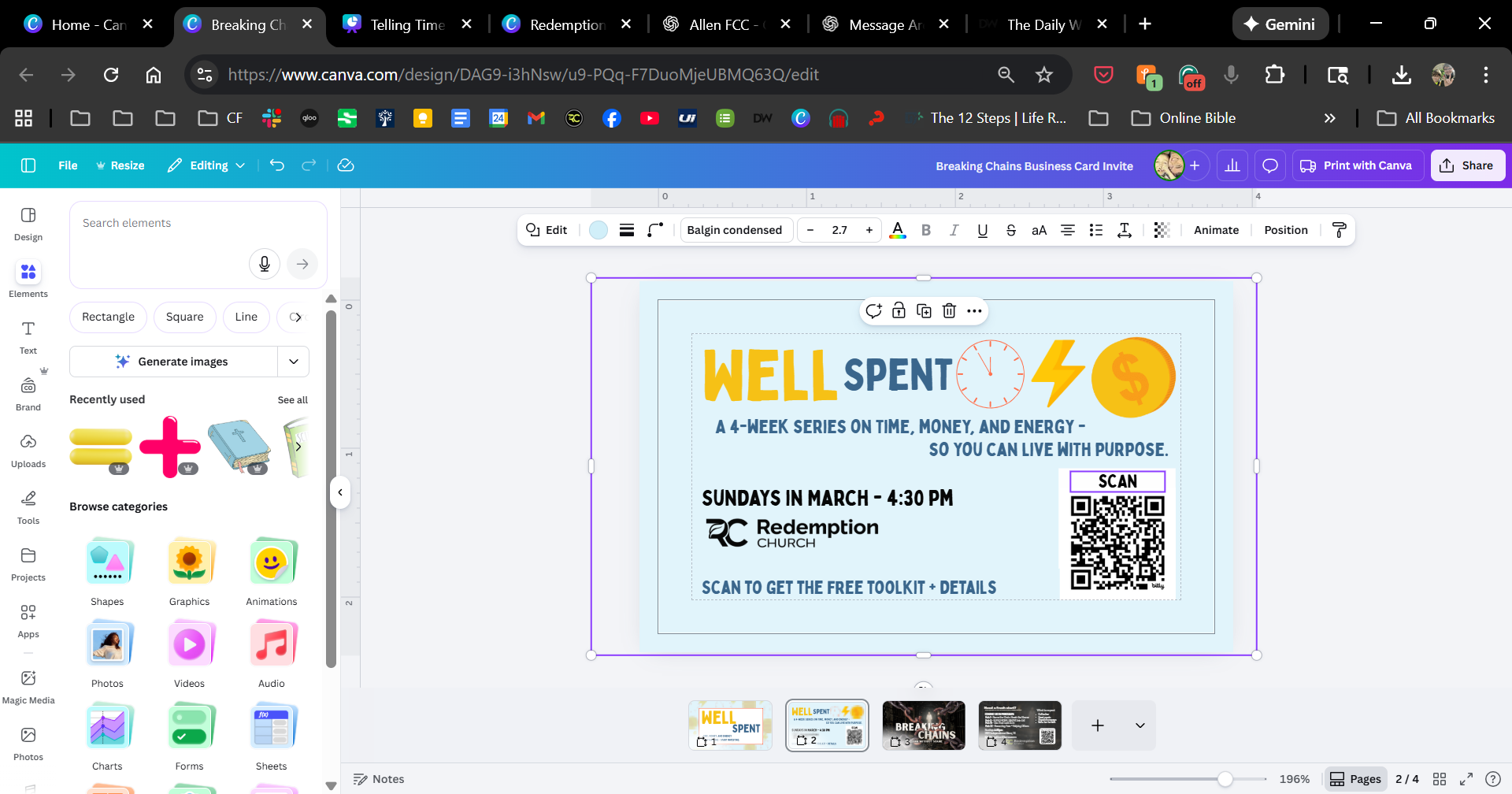Click the light blue fill color swatch

click(598, 230)
